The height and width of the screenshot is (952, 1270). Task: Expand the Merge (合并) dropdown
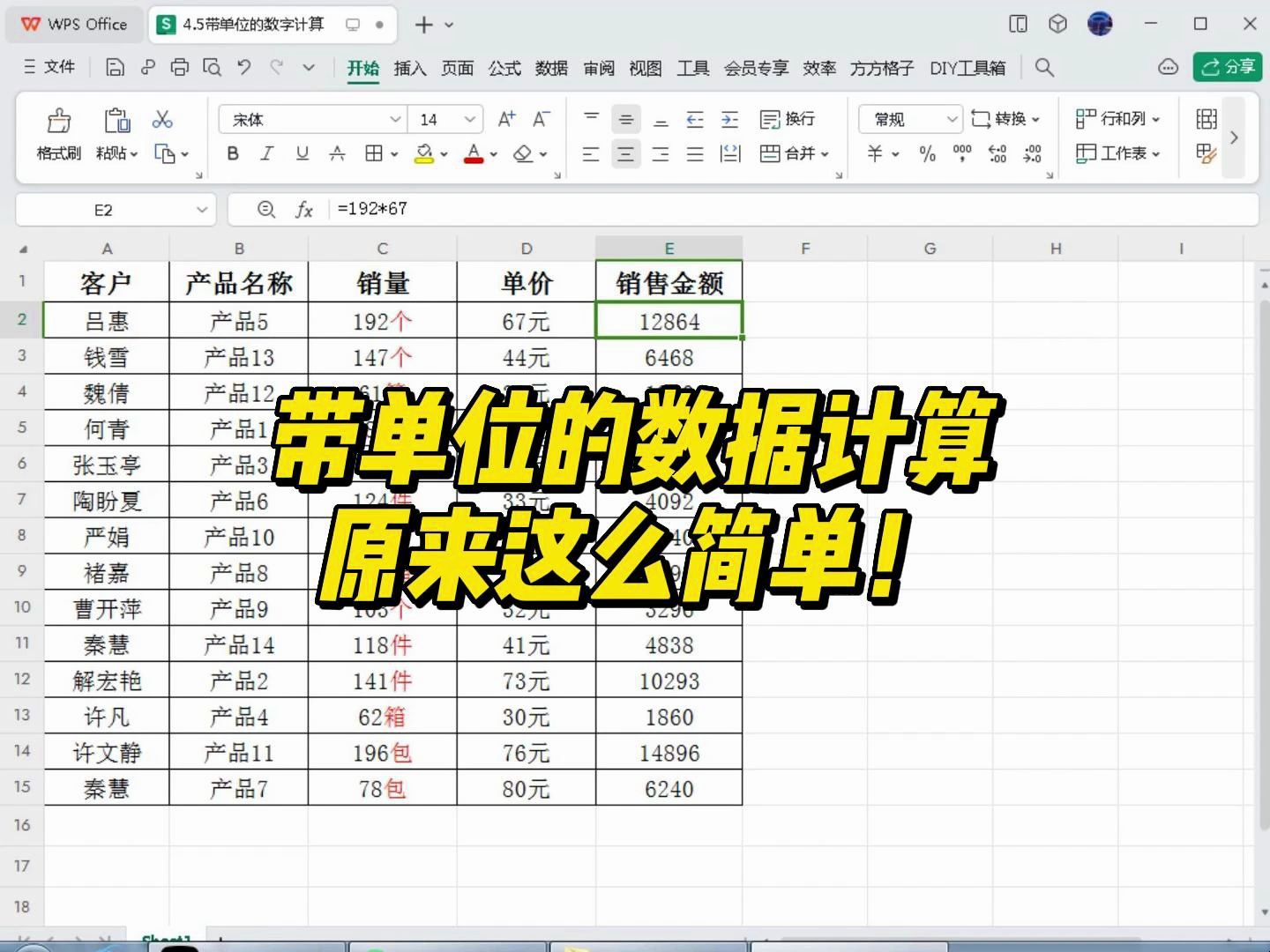pos(825,154)
